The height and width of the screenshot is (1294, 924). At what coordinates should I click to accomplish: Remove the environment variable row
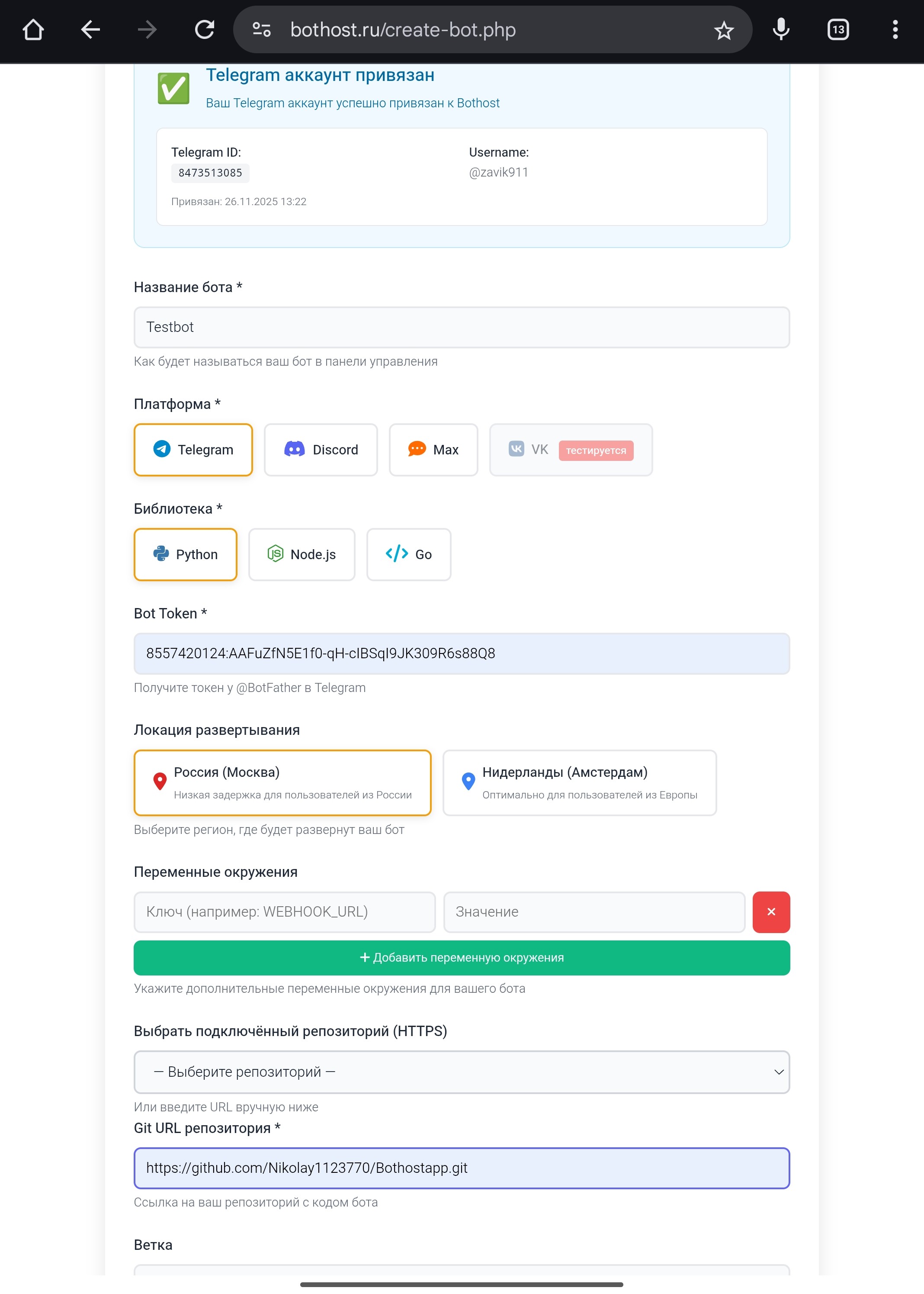[771, 911]
